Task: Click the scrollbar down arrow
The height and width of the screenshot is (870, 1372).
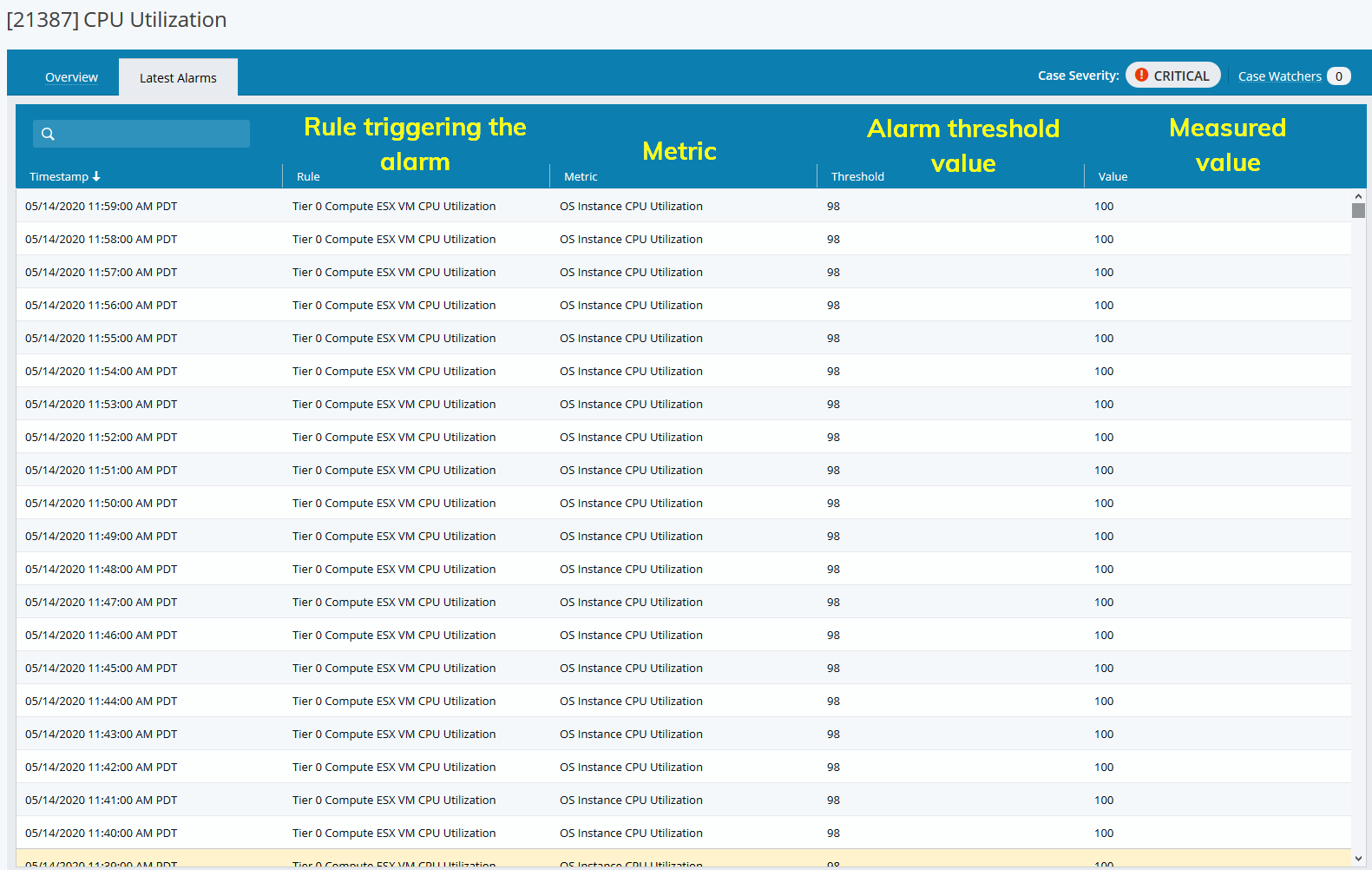Action: tap(1358, 859)
